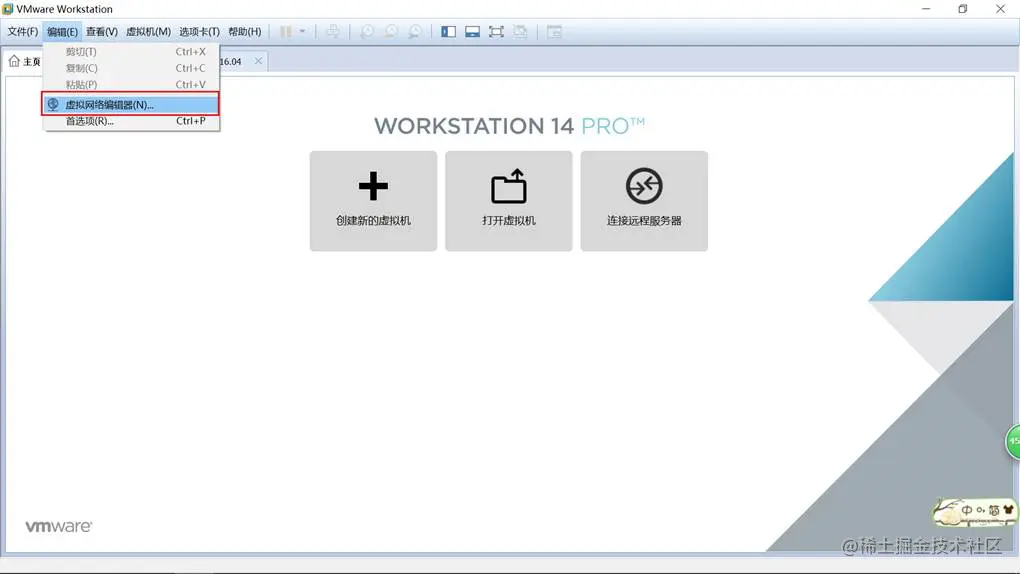Open the 虚拟机(M) menu
1020x574 pixels.
(x=148, y=31)
